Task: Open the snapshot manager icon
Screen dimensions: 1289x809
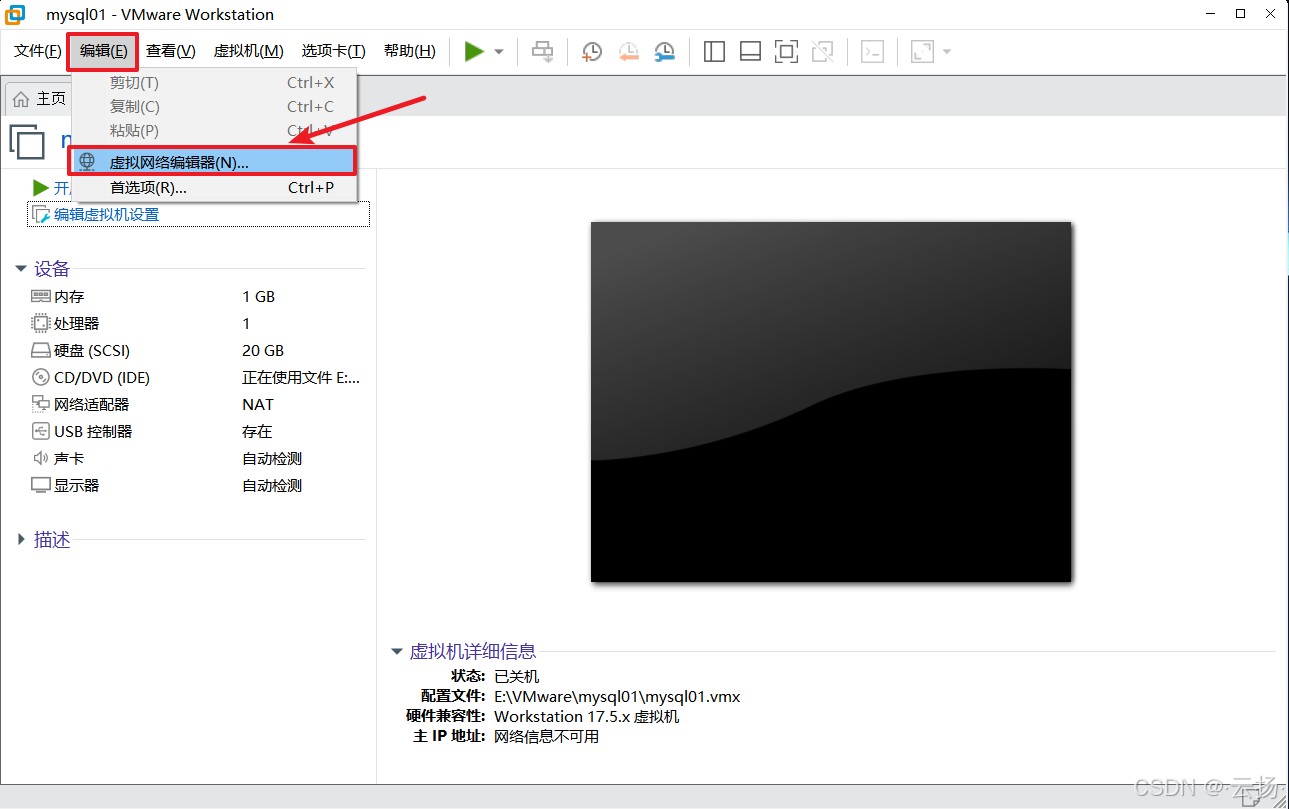Action: 664,51
